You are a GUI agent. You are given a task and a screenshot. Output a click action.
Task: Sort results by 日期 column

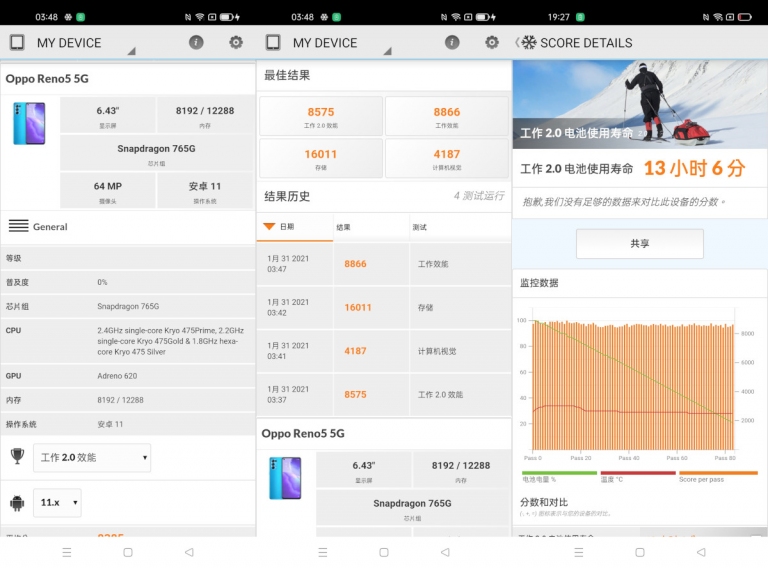click(x=295, y=227)
